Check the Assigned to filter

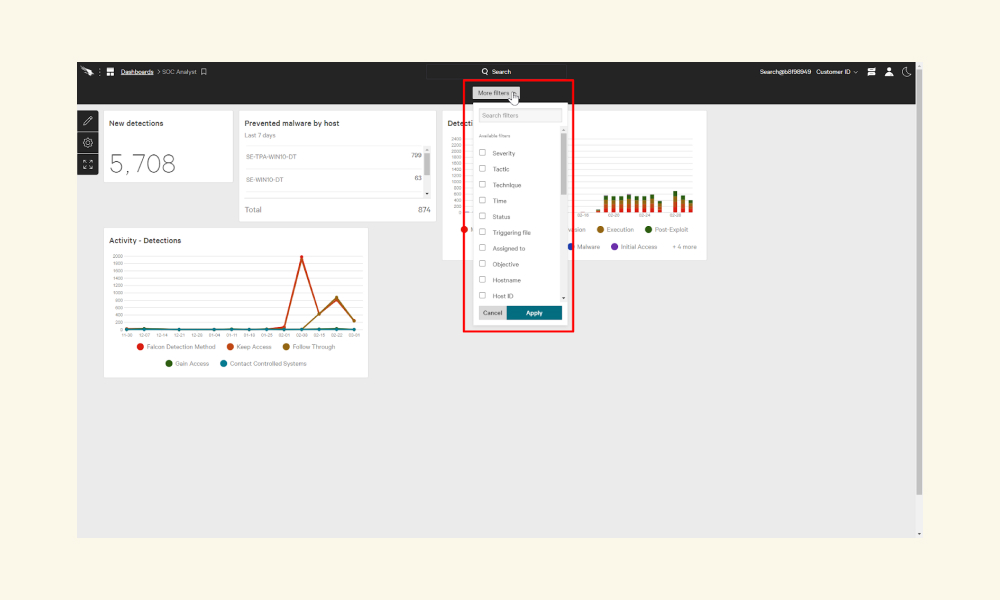click(483, 247)
